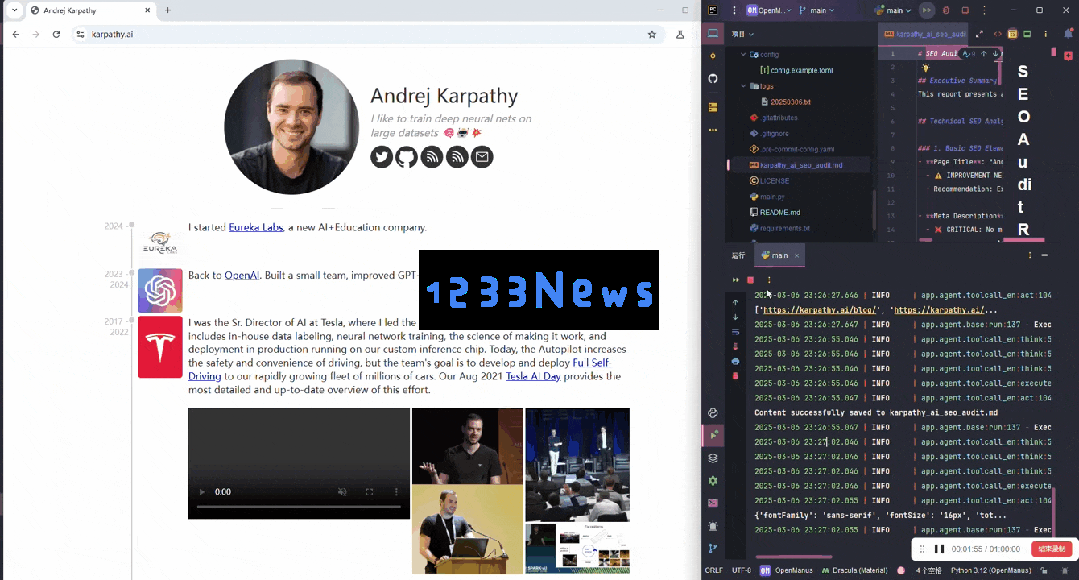Switch markdown editor to preview-only view
Viewport: 1079px width, 580px height.
(x=1027, y=34)
